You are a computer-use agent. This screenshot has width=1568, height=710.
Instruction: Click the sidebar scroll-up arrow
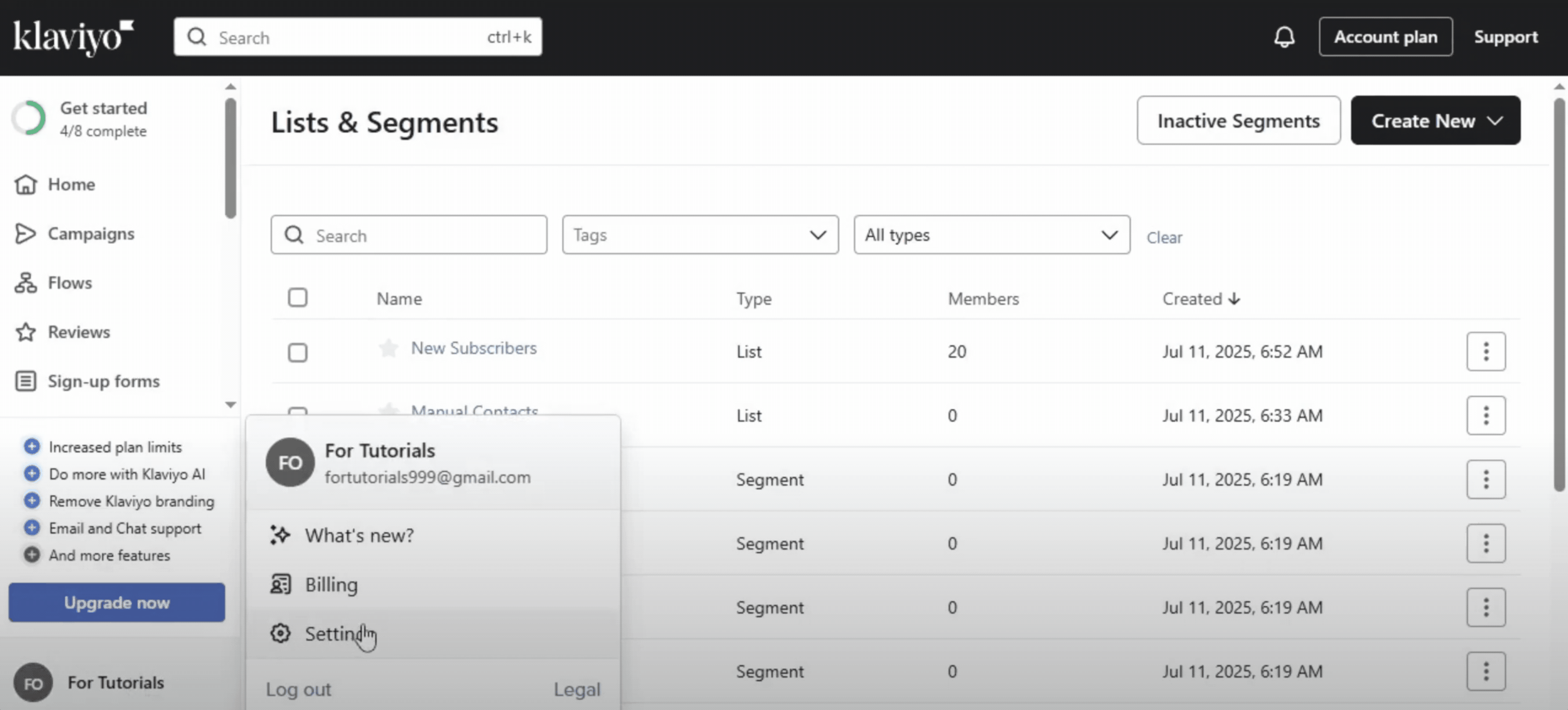(x=230, y=87)
